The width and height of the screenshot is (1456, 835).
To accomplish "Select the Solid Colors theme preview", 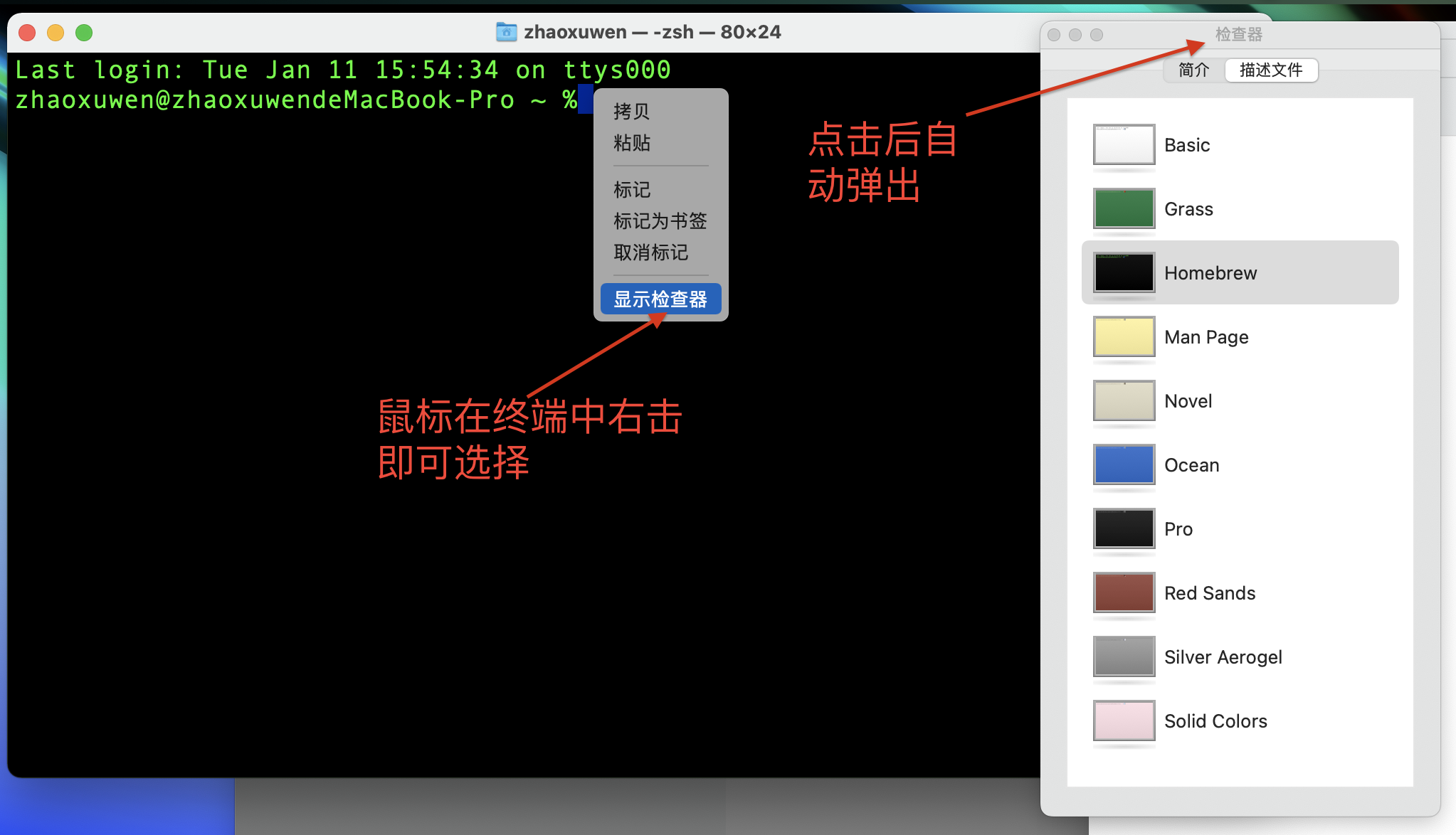I will (x=1123, y=720).
